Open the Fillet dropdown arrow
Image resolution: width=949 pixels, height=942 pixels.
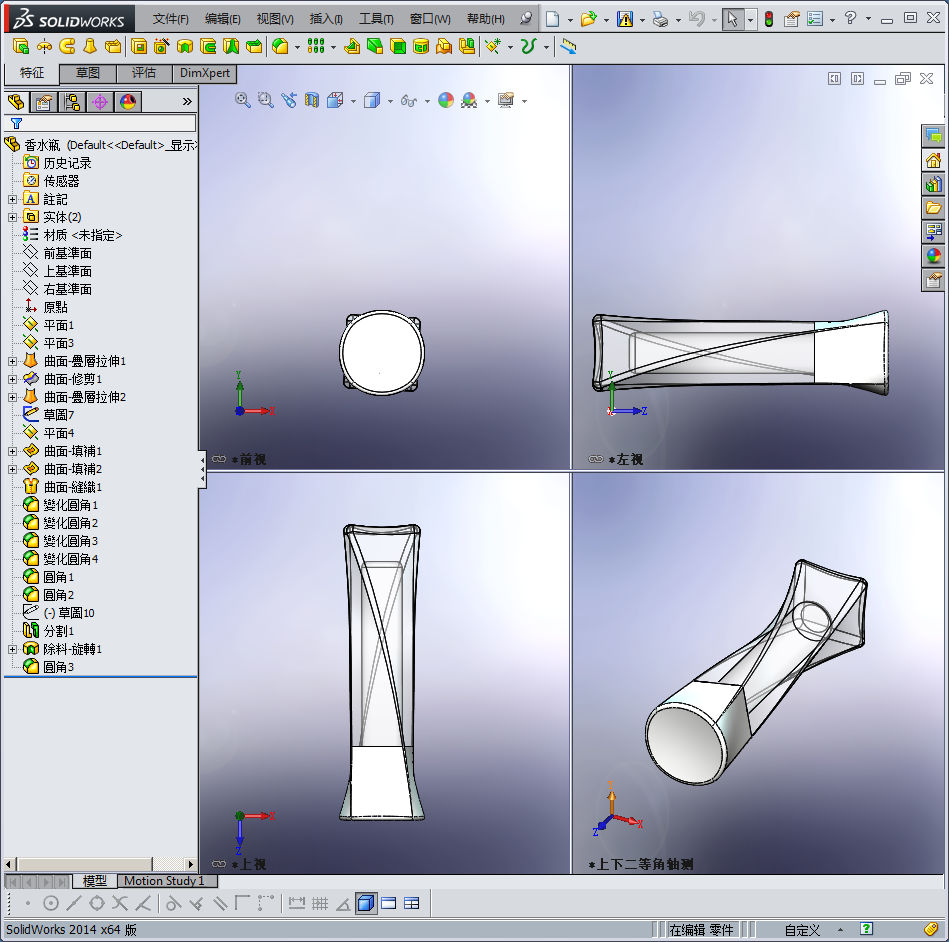(297, 47)
